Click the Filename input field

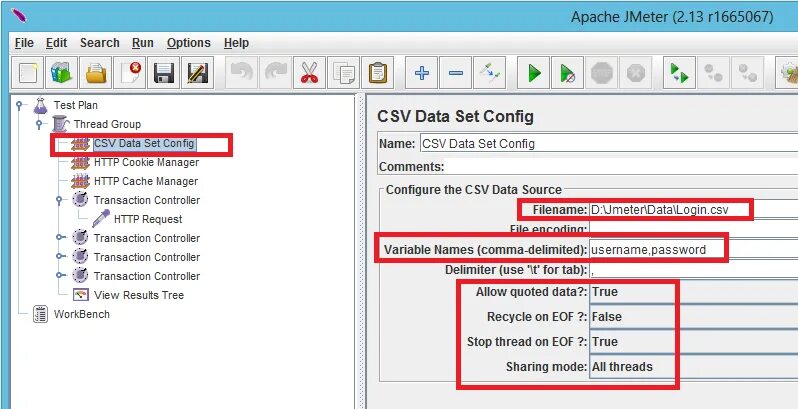click(694, 210)
